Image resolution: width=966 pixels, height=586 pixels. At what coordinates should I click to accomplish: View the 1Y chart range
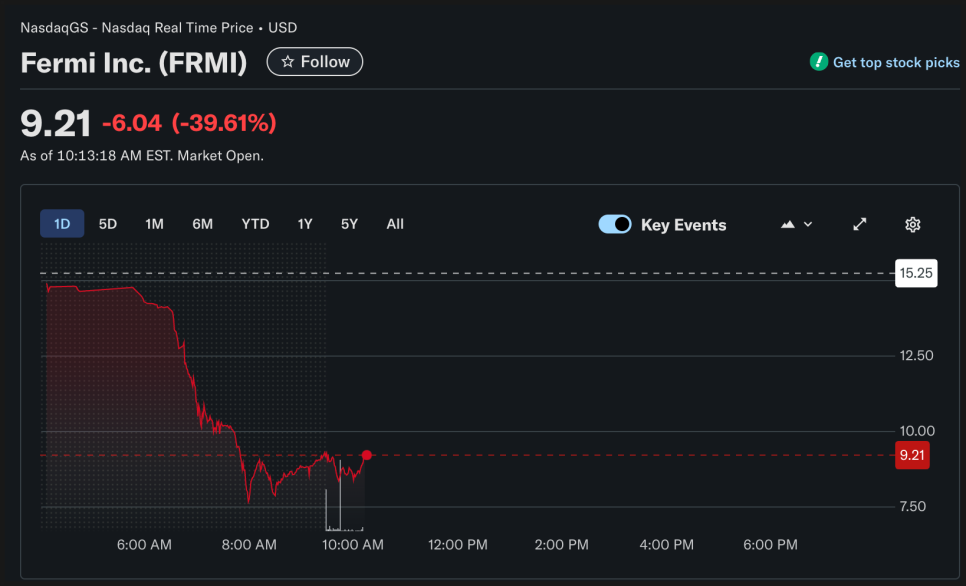[x=305, y=224]
